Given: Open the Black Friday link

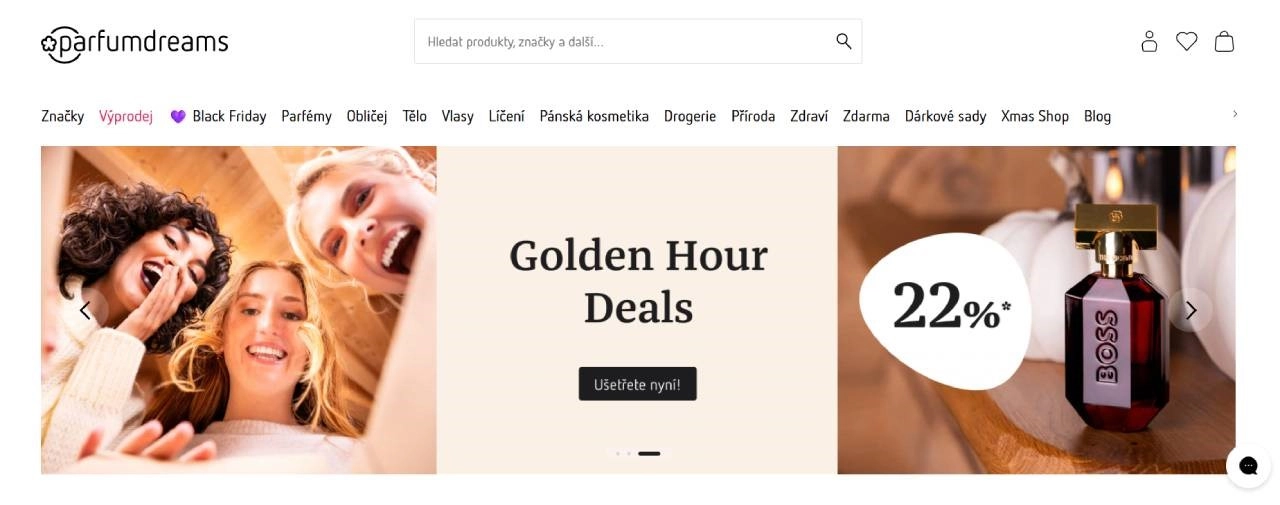Looking at the screenshot, I should [218, 116].
